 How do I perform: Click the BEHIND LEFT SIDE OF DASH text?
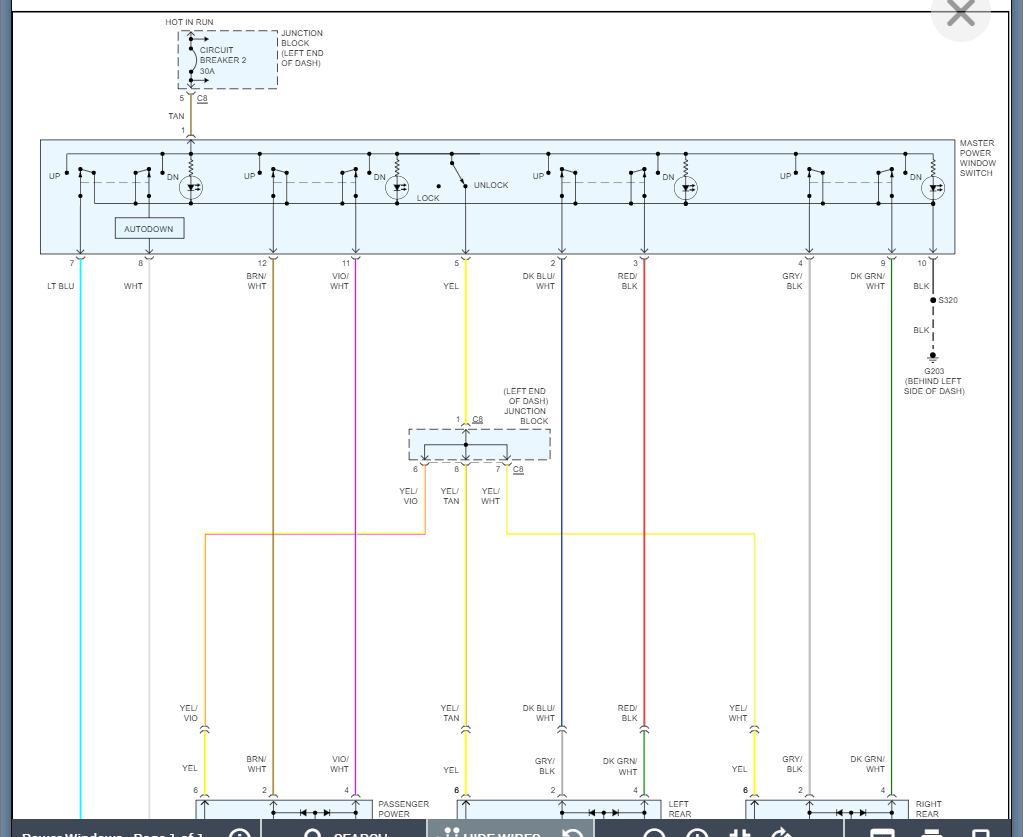[934, 386]
